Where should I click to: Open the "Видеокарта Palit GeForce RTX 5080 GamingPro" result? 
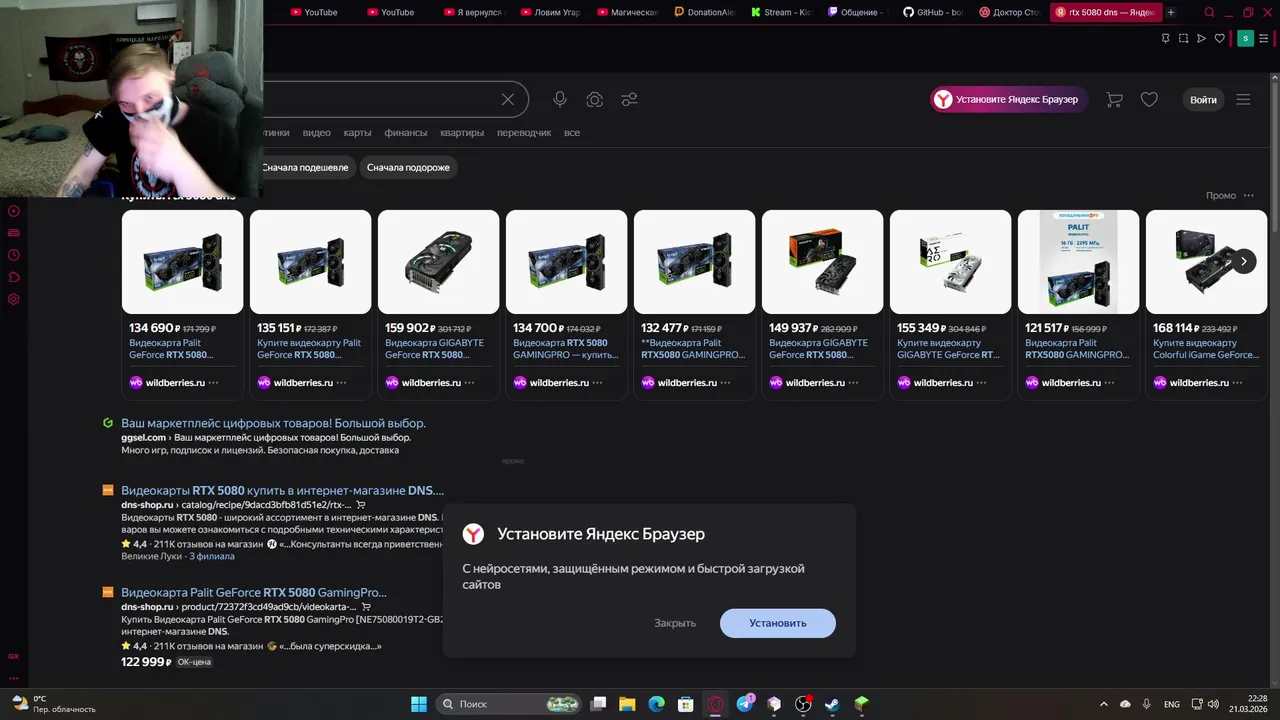254,592
